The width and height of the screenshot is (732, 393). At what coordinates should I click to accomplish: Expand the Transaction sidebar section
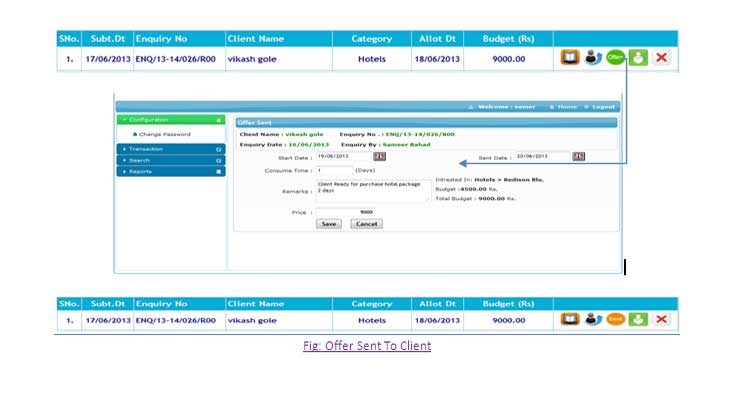171,149
